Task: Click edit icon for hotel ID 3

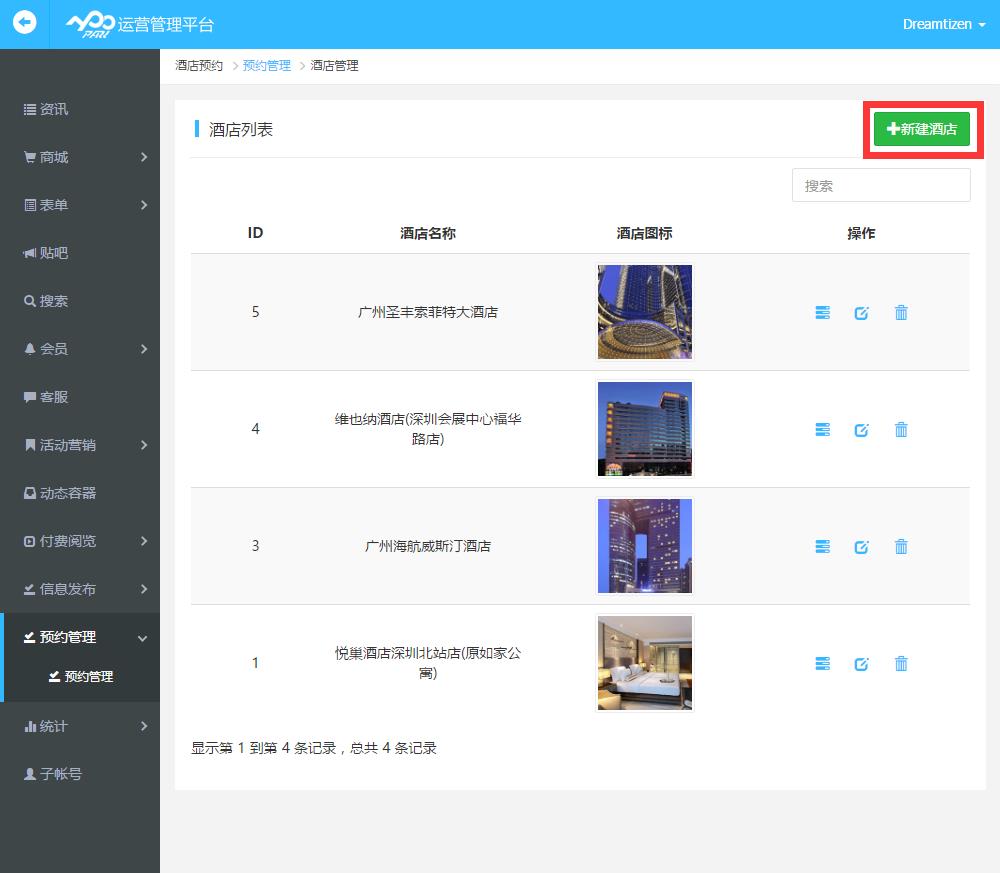Action: coord(861,547)
